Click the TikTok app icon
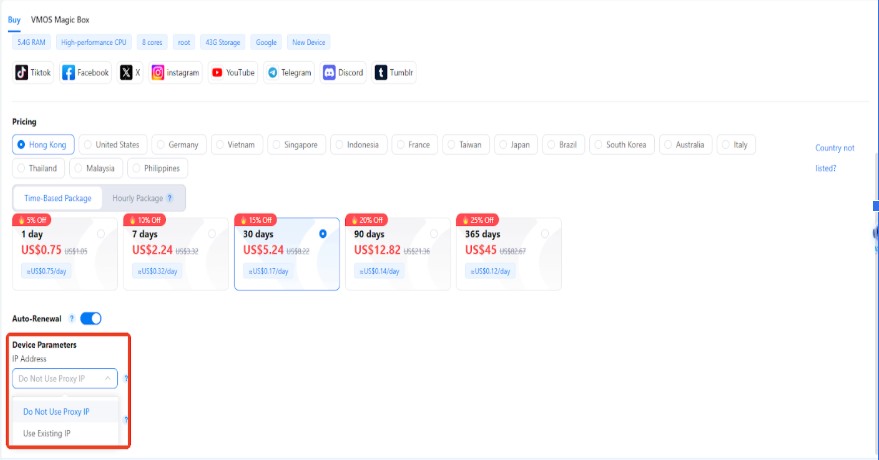The width and height of the screenshot is (879, 460). click(x=22, y=72)
